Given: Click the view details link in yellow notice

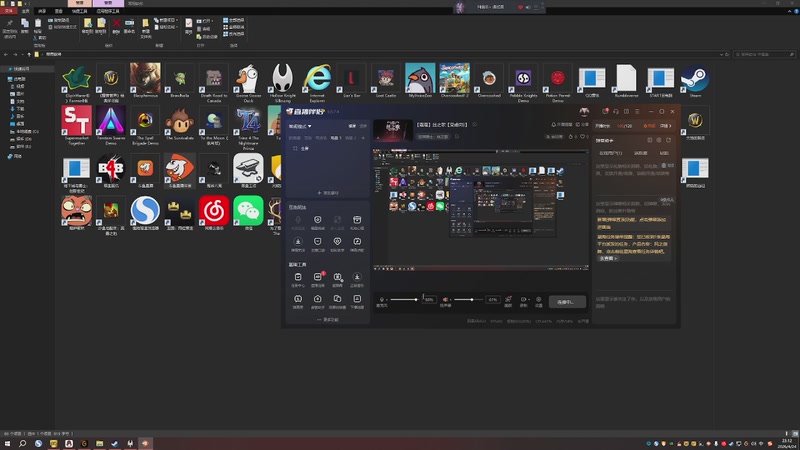Looking at the screenshot, I should (608, 258).
